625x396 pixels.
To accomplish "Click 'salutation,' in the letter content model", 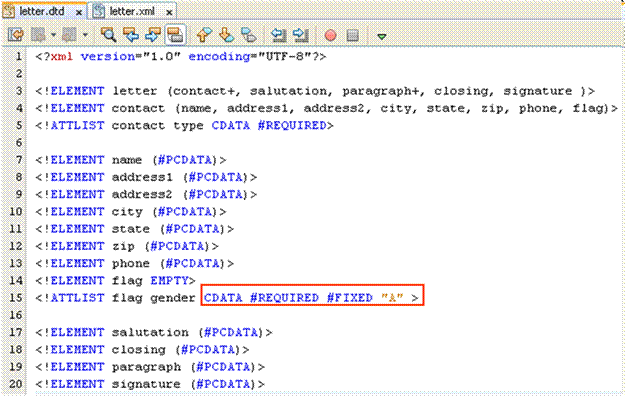I will 291,91.
